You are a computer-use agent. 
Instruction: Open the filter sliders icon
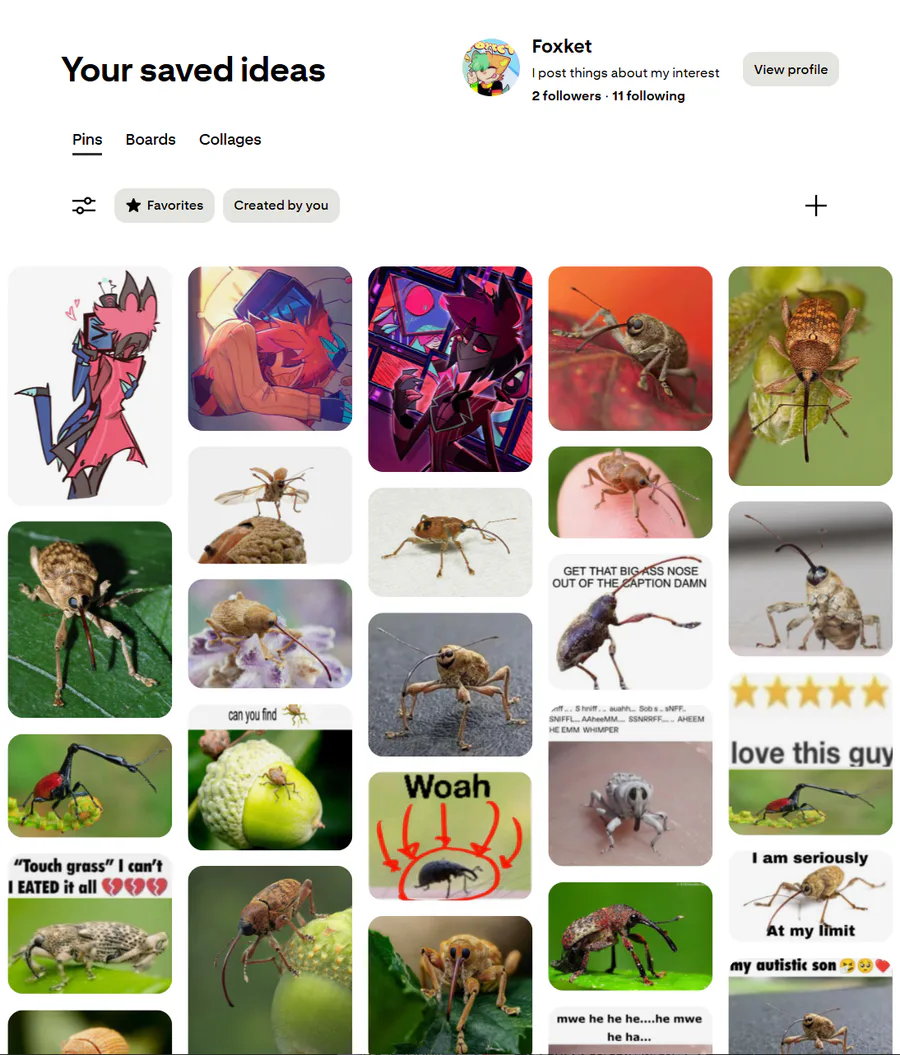[x=84, y=205]
